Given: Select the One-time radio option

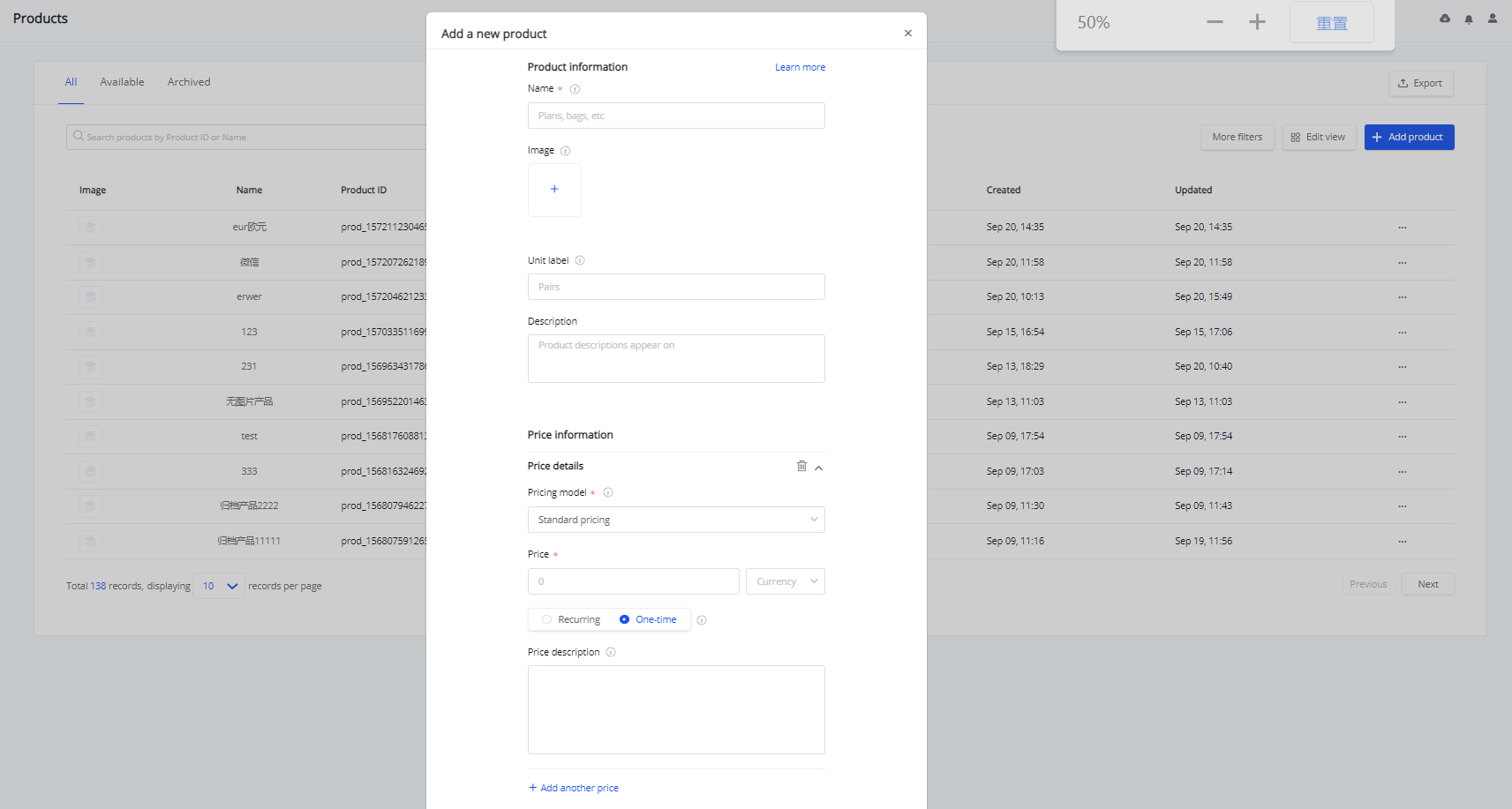Looking at the screenshot, I should pos(625,619).
